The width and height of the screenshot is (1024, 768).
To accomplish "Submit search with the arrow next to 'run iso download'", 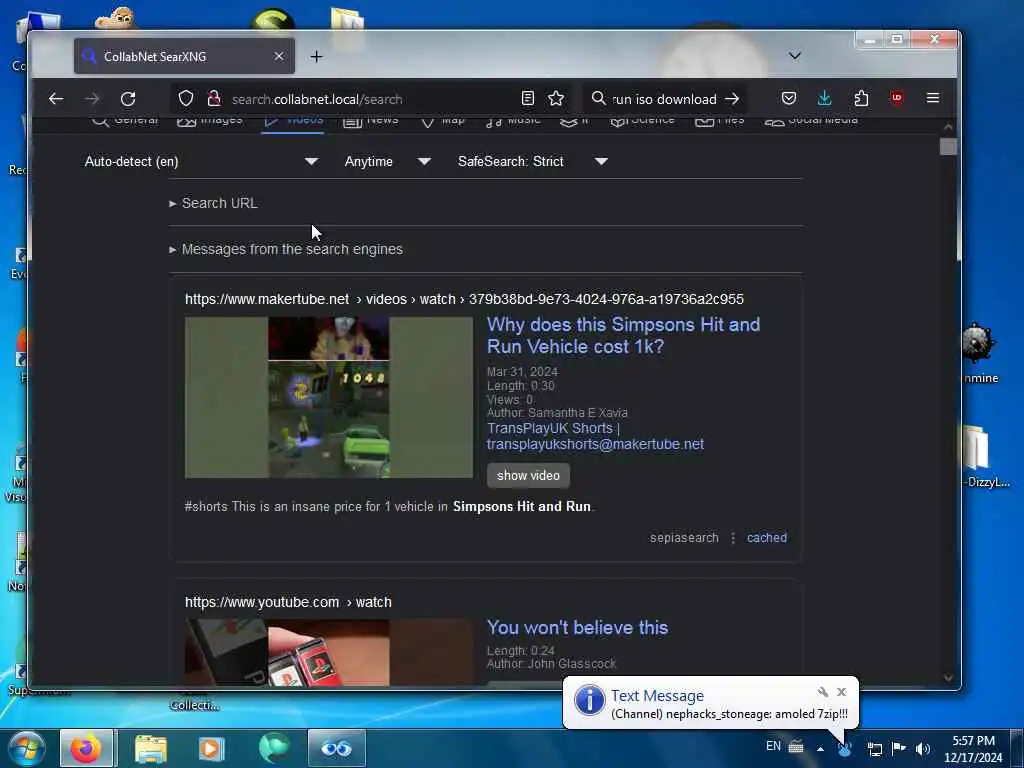I will 732,99.
